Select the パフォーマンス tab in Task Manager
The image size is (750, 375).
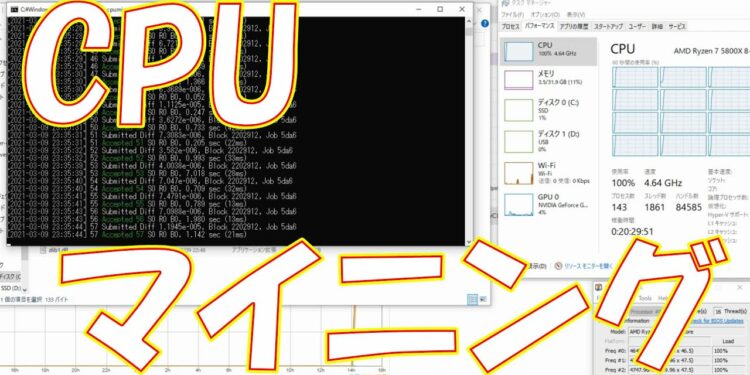[540, 26]
